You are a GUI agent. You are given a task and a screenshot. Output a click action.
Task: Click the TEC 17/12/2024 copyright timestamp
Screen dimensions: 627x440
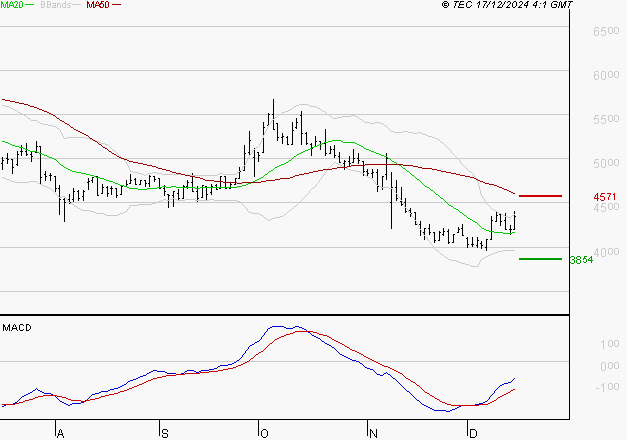tap(507, 5)
